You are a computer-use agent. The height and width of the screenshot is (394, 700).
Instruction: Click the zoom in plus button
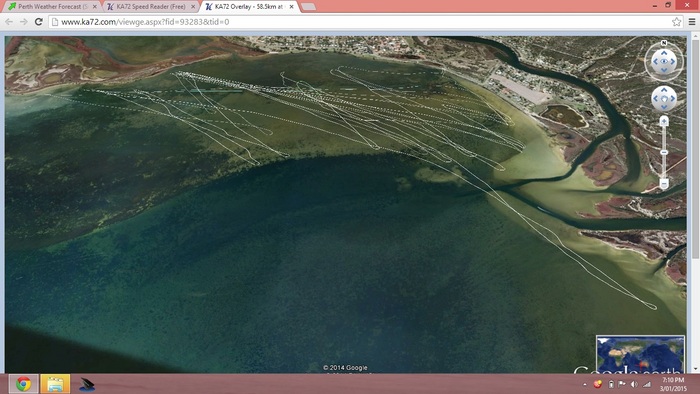coord(664,121)
